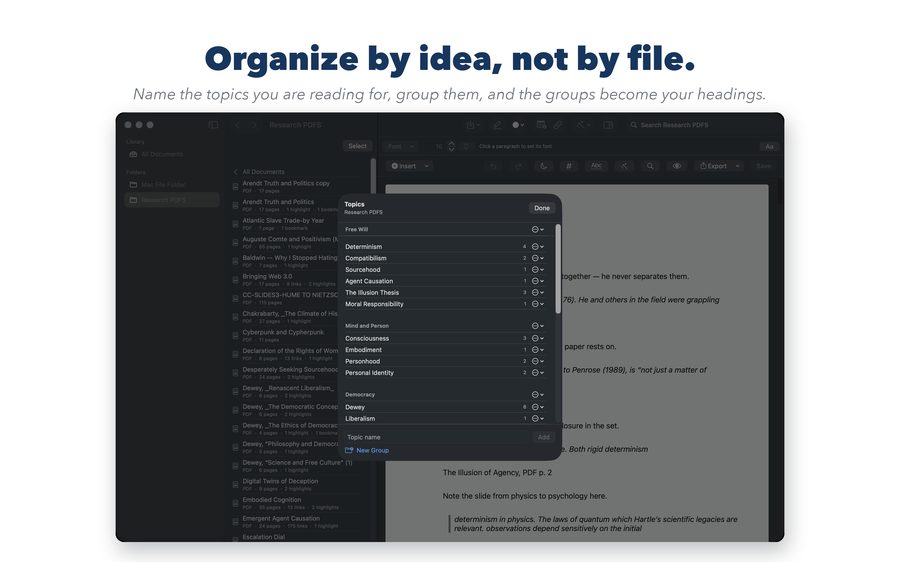Click the scissors-like icon in the editor toolbar
This screenshot has width=900, height=562.
(x=624, y=166)
